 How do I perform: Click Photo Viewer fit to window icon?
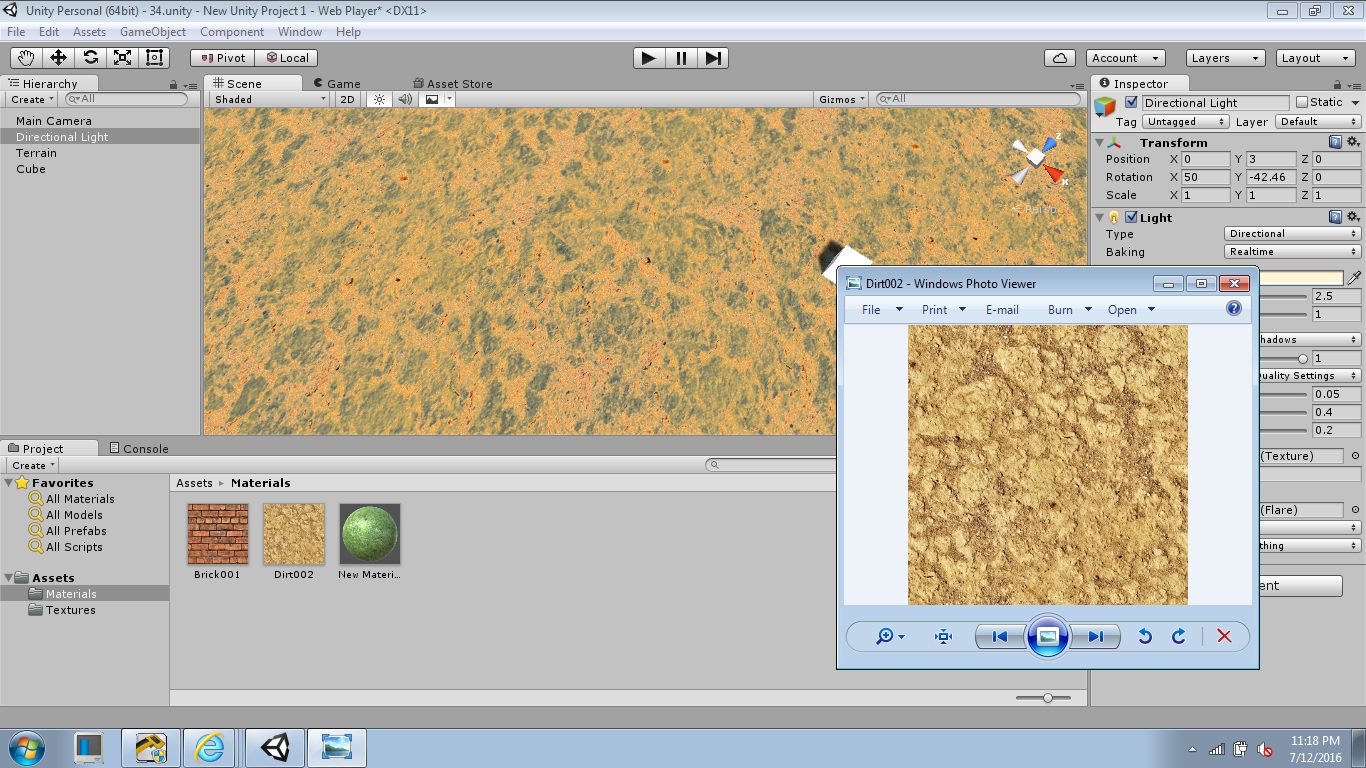click(x=943, y=636)
